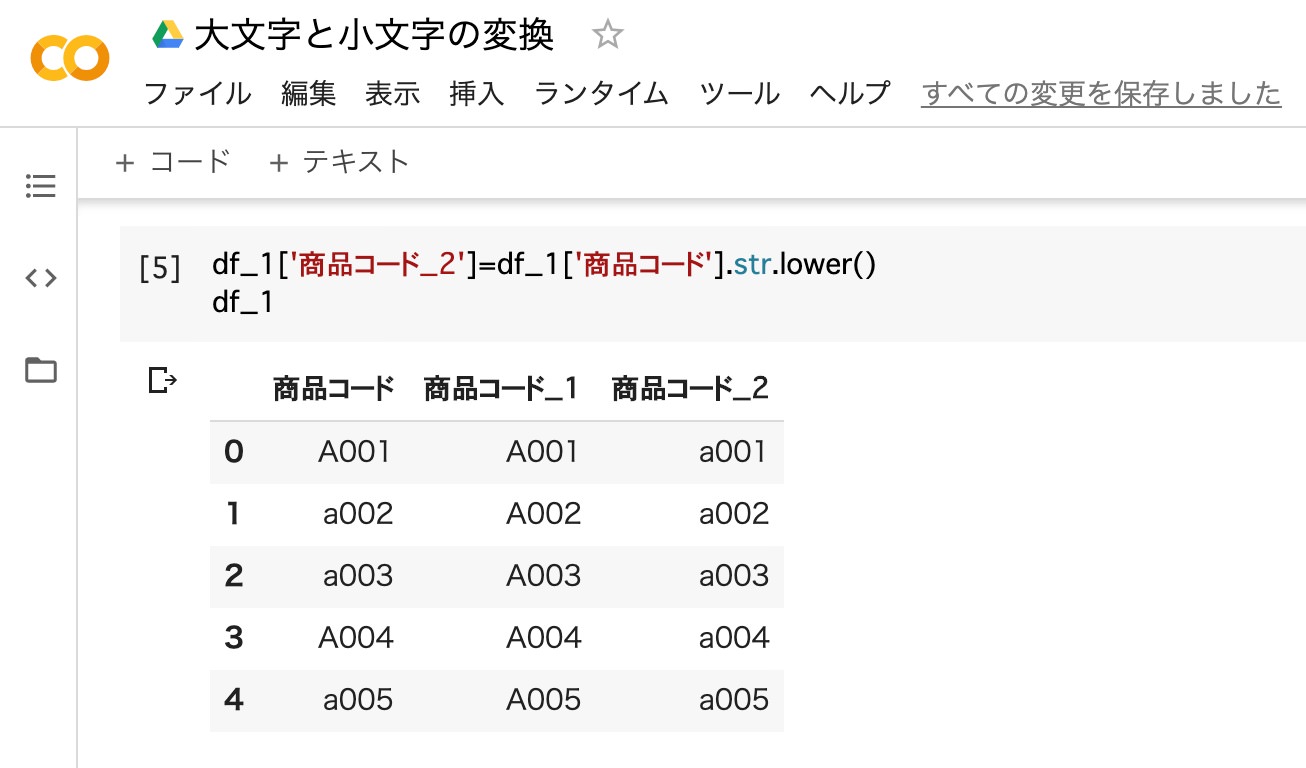Open the ツール menu
The image size is (1306, 768).
[x=739, y=94]
